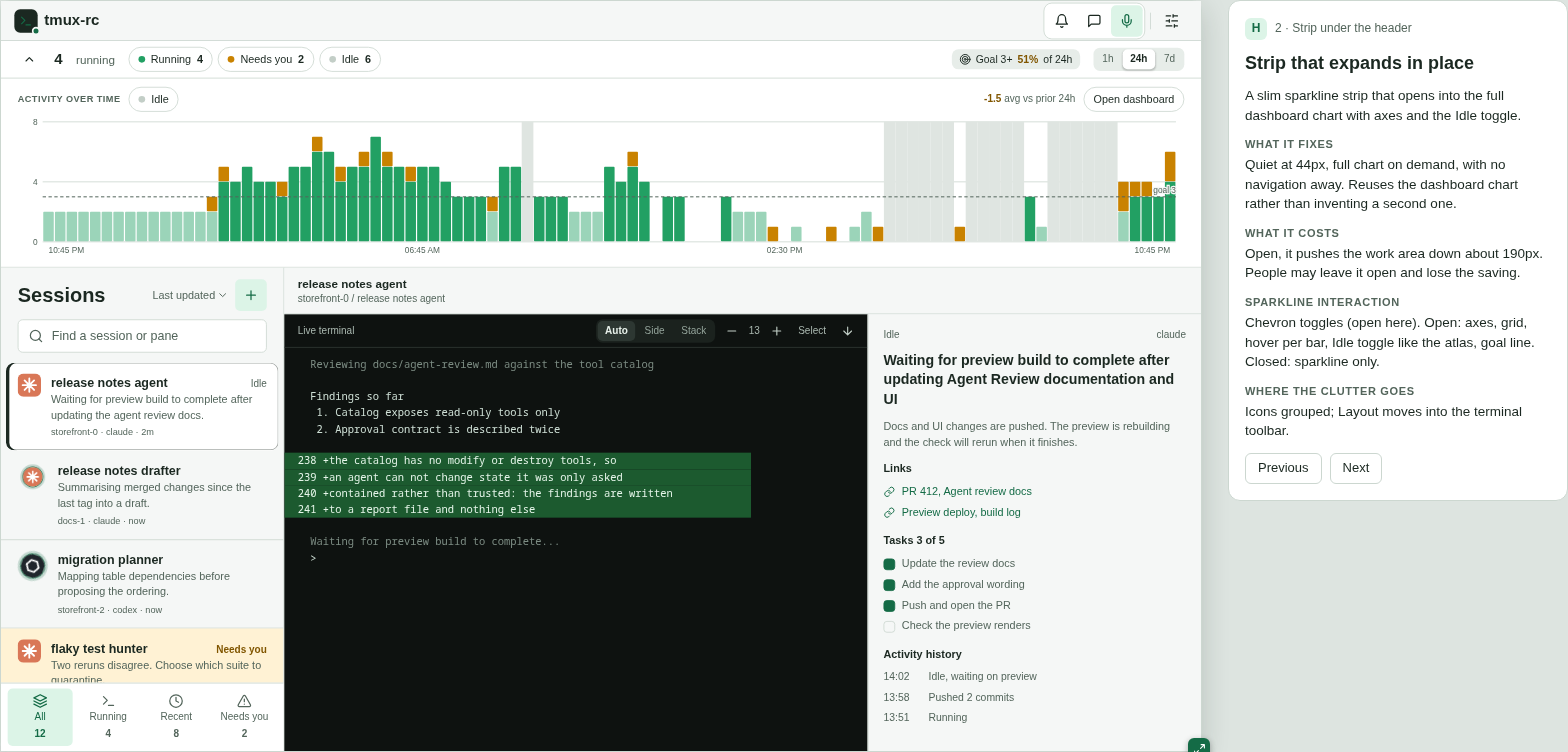Open the Last updated sort dropdown
Viewport: 1568px width, 752px height.
189,295
